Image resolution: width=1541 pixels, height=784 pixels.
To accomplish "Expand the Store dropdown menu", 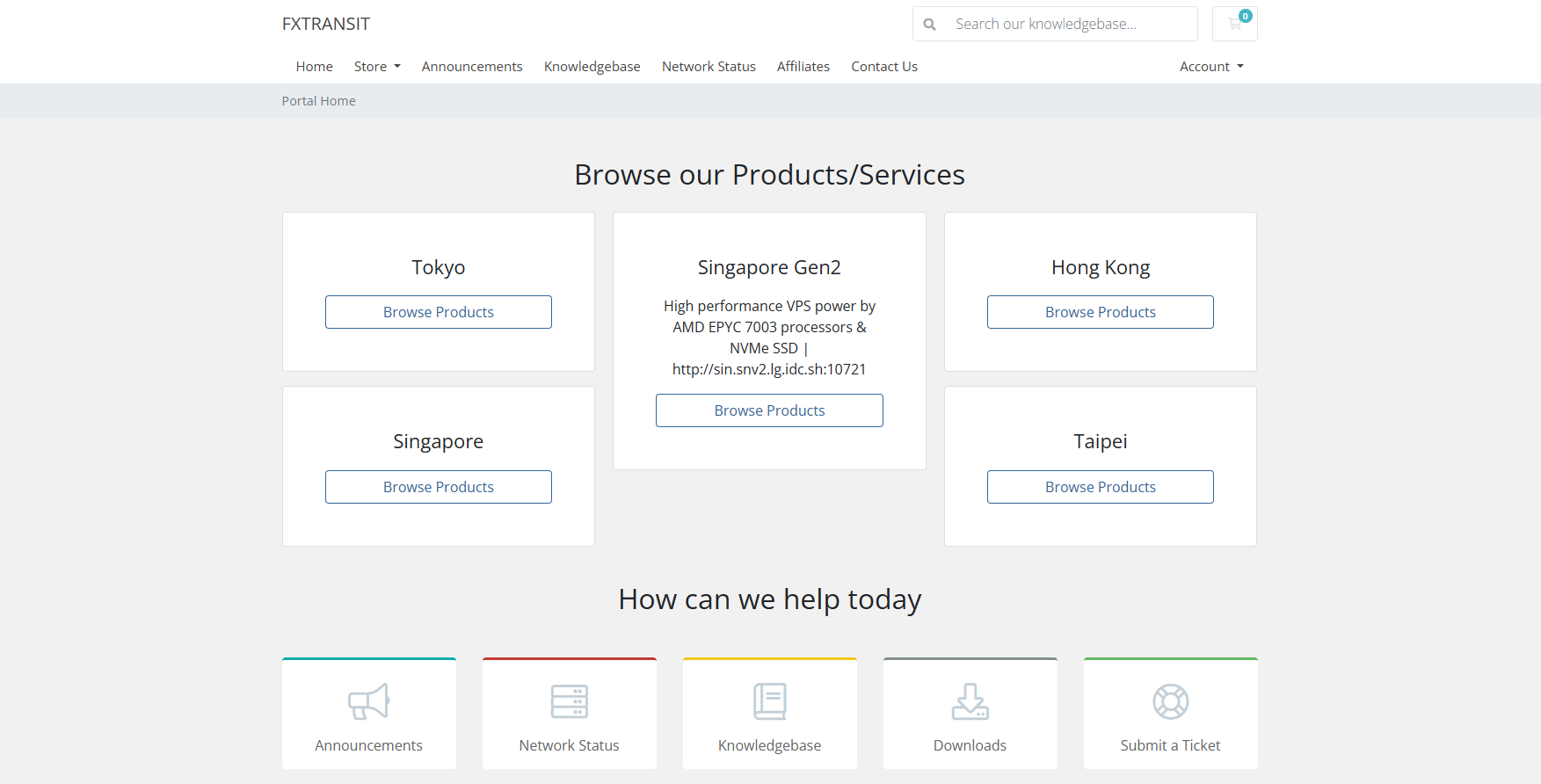I will click(x=377, y=67).
